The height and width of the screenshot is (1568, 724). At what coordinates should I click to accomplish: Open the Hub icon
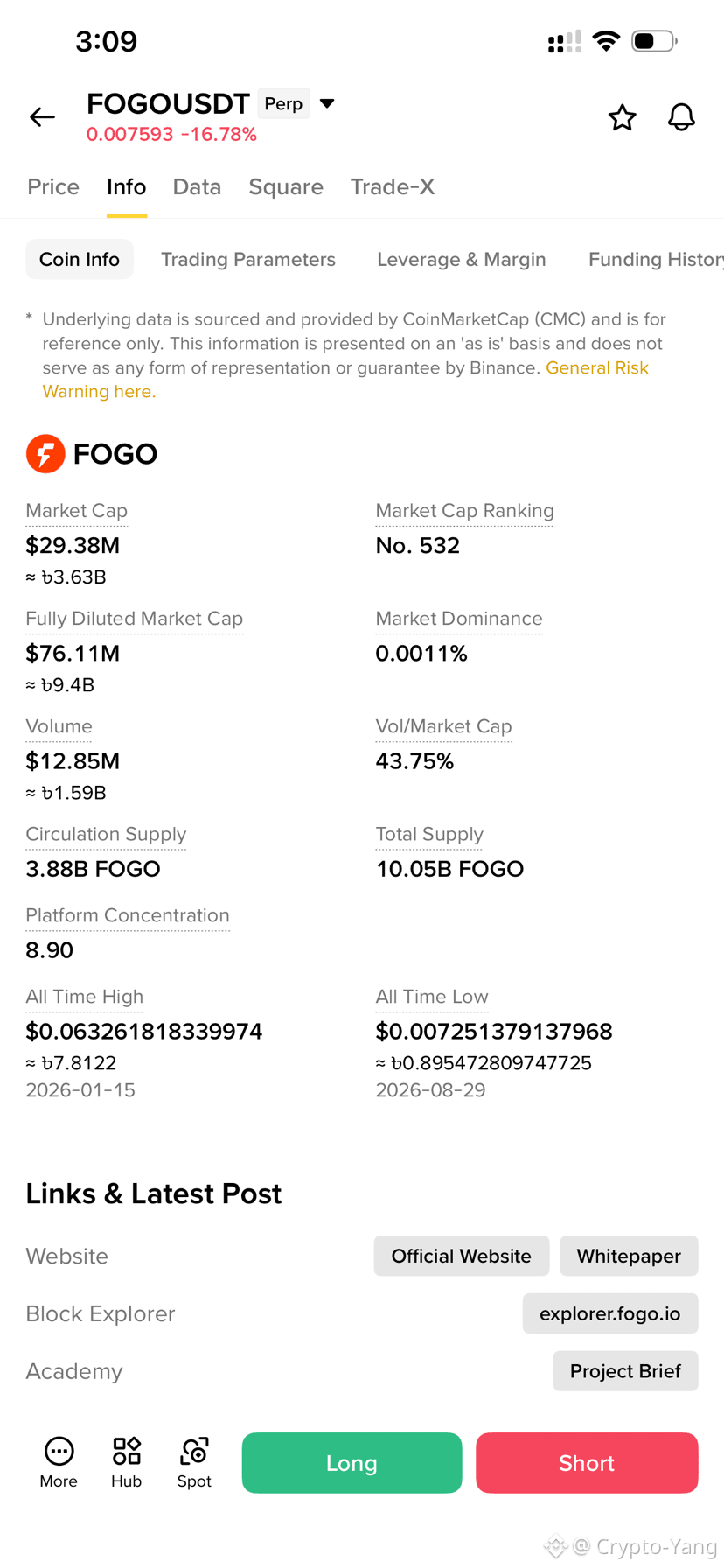click(126, 1462)
